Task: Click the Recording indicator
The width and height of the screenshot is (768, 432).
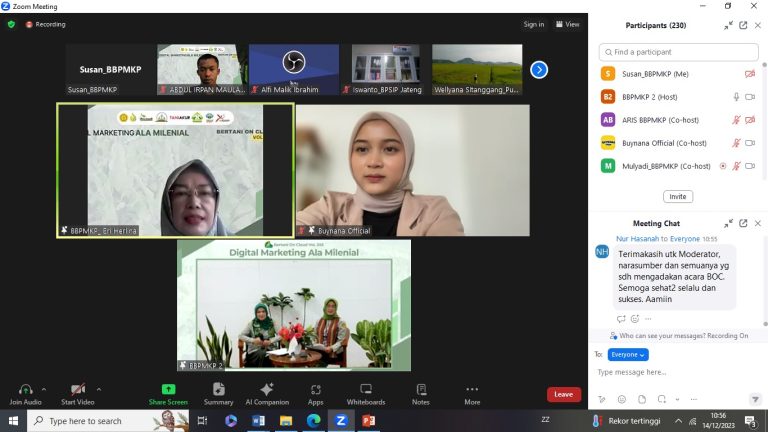Action: coord(46,24)
